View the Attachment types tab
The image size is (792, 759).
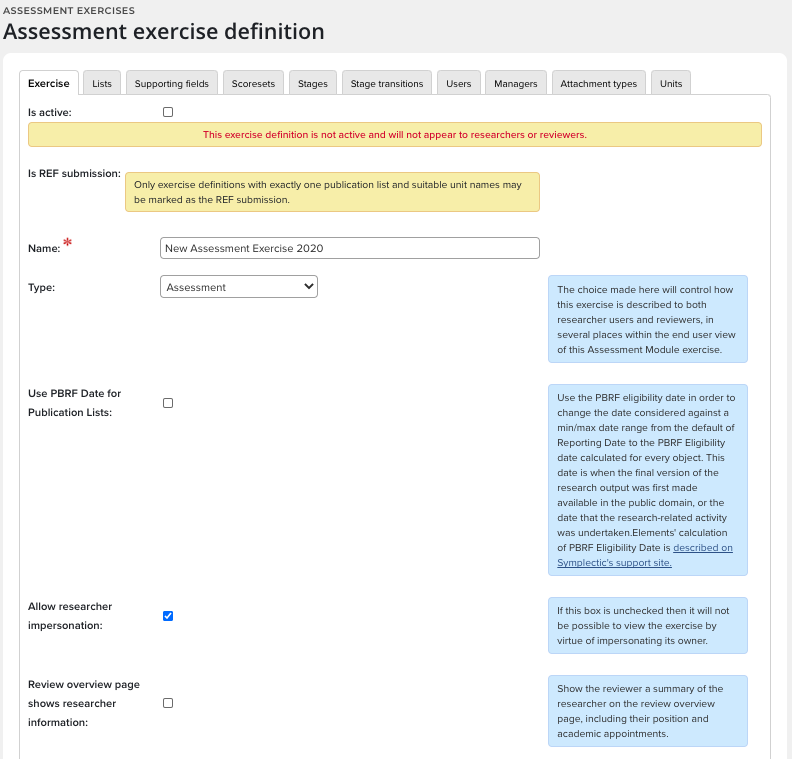(599, 83)
